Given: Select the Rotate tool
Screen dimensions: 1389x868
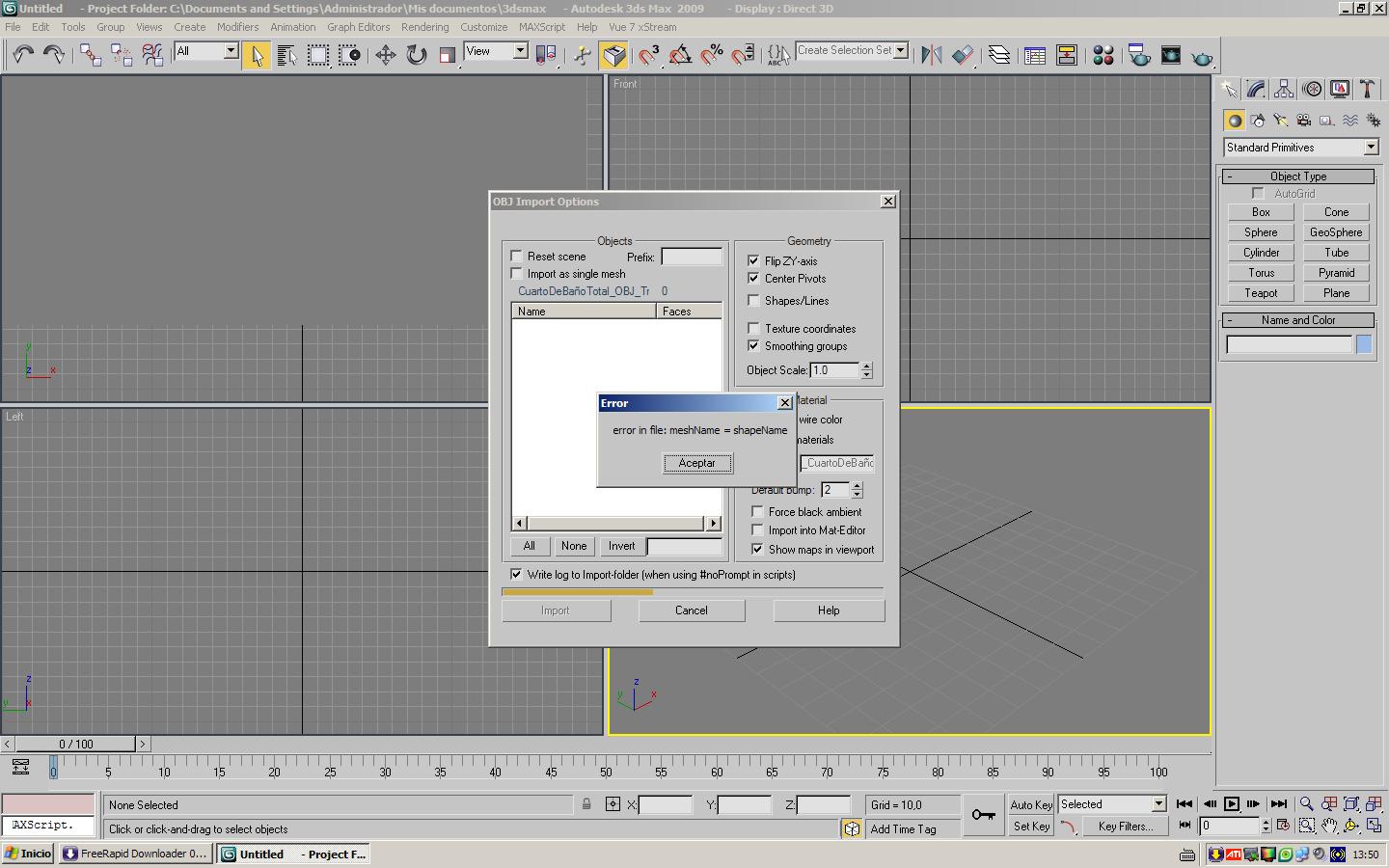Looking at the screenshot, I should (416, 55).
